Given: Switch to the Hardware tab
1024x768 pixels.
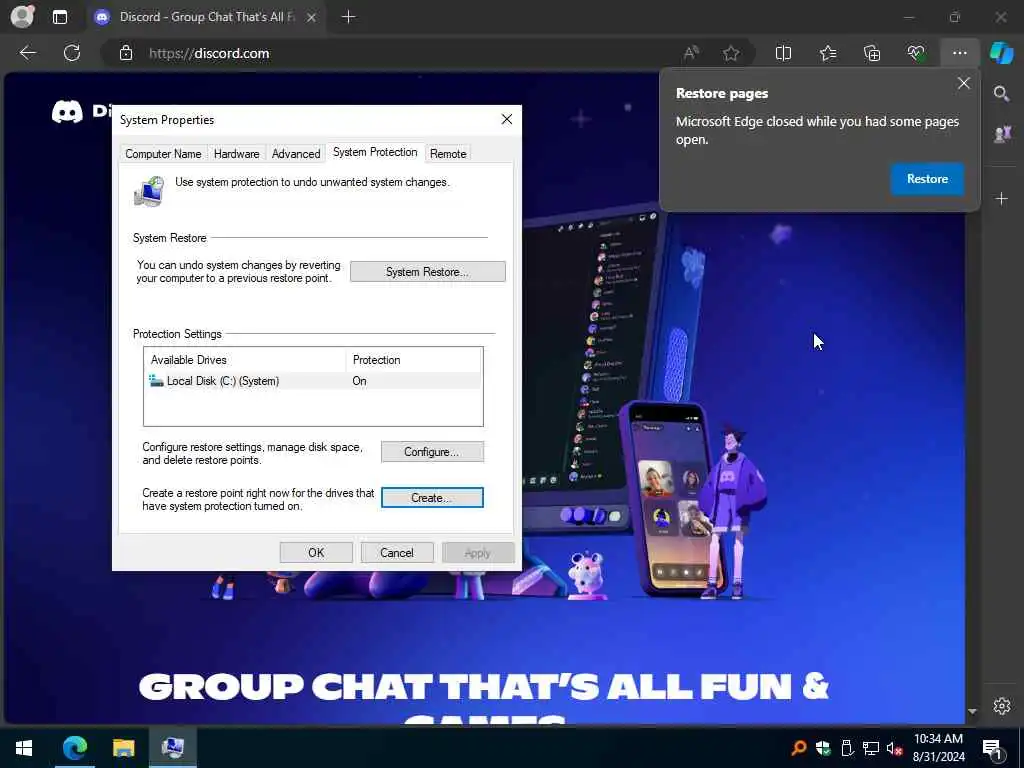Looking at the screenshot, I should click(x=236, y=153).
